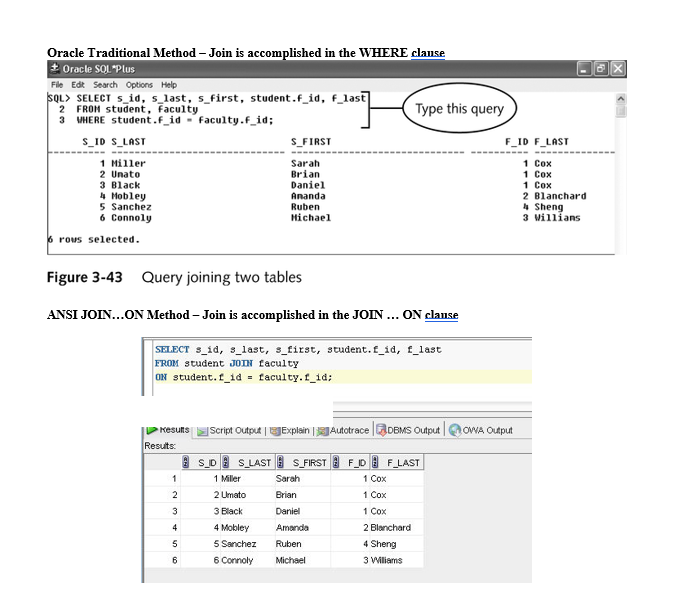Switch to the Explain tab
The image size is (677, 598).
pos(290,430)
